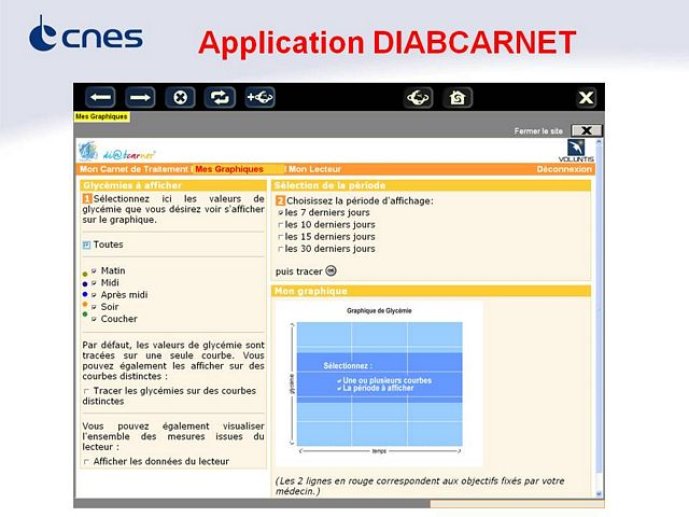
Task: Go back with the left arrow button
Action: click(101, 98)
